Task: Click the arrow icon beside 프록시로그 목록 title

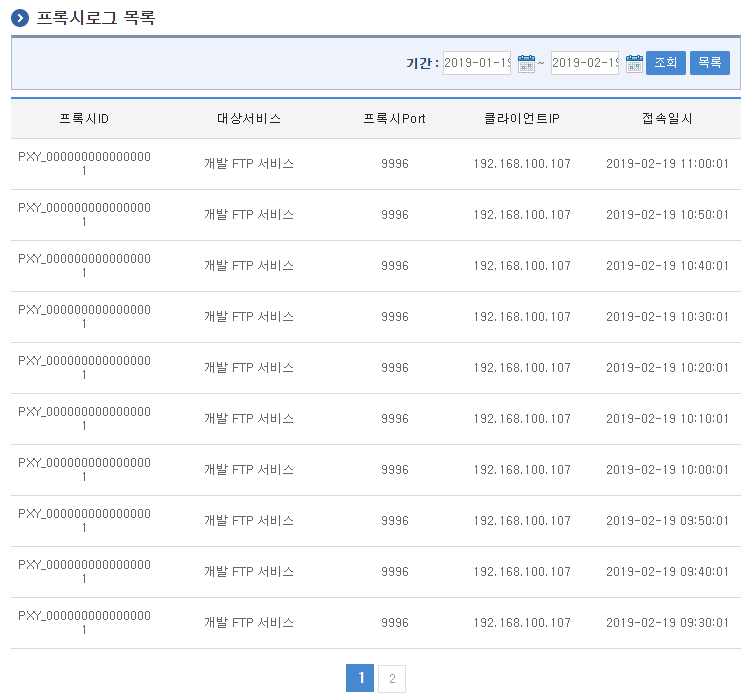Action: (20, 18)
